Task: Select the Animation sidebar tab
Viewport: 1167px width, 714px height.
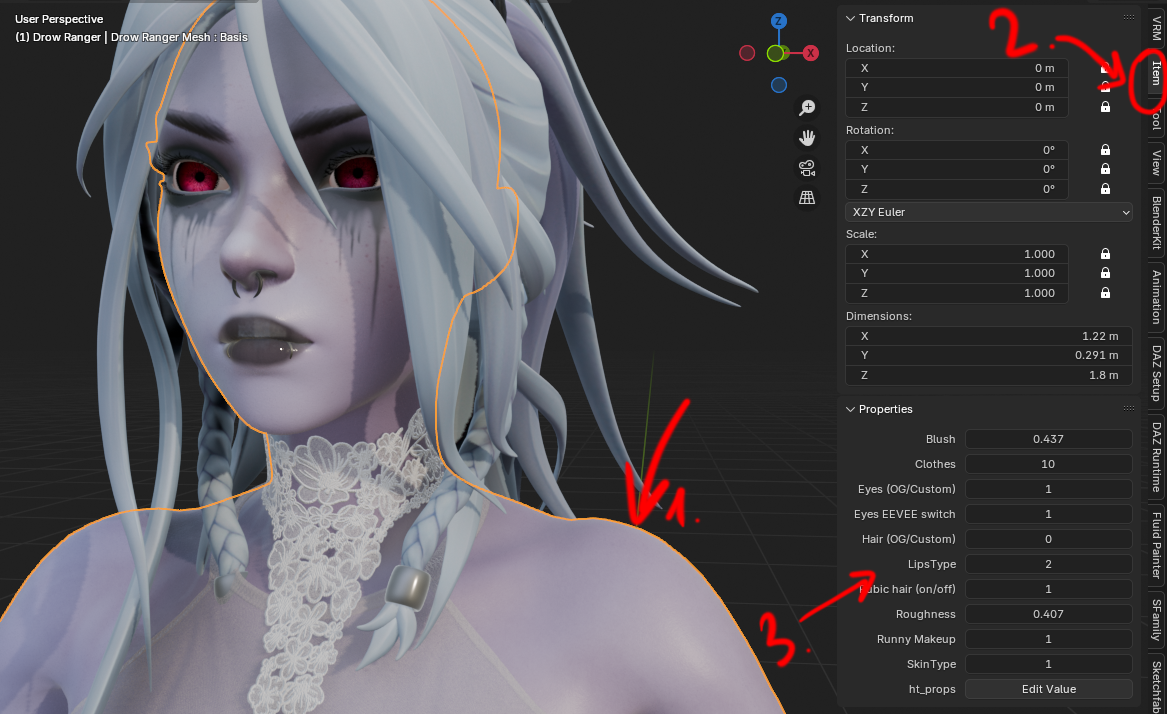Action: (x=1156, y=296)
